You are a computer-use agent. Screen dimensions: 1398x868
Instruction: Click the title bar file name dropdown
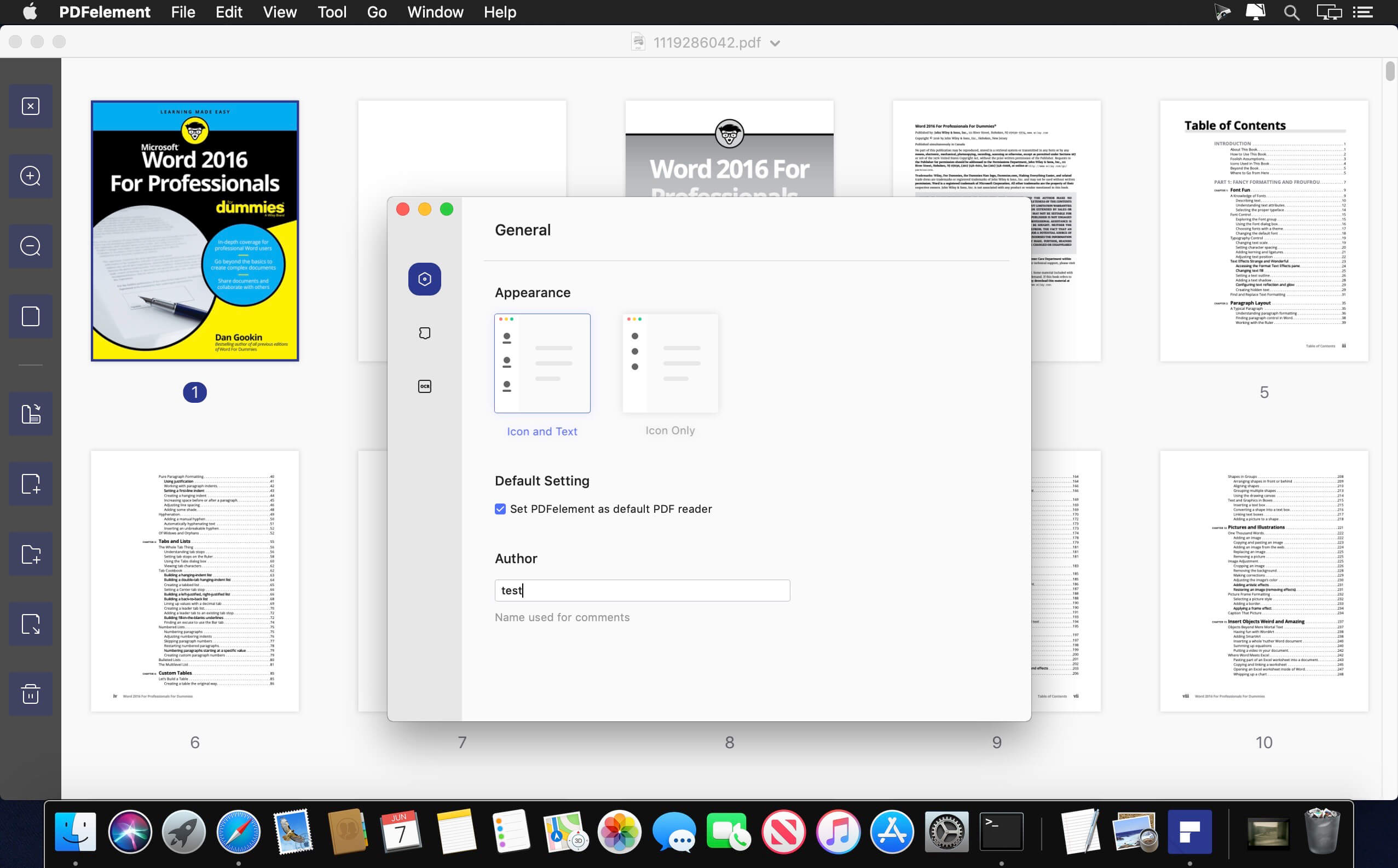coord(779,42)
